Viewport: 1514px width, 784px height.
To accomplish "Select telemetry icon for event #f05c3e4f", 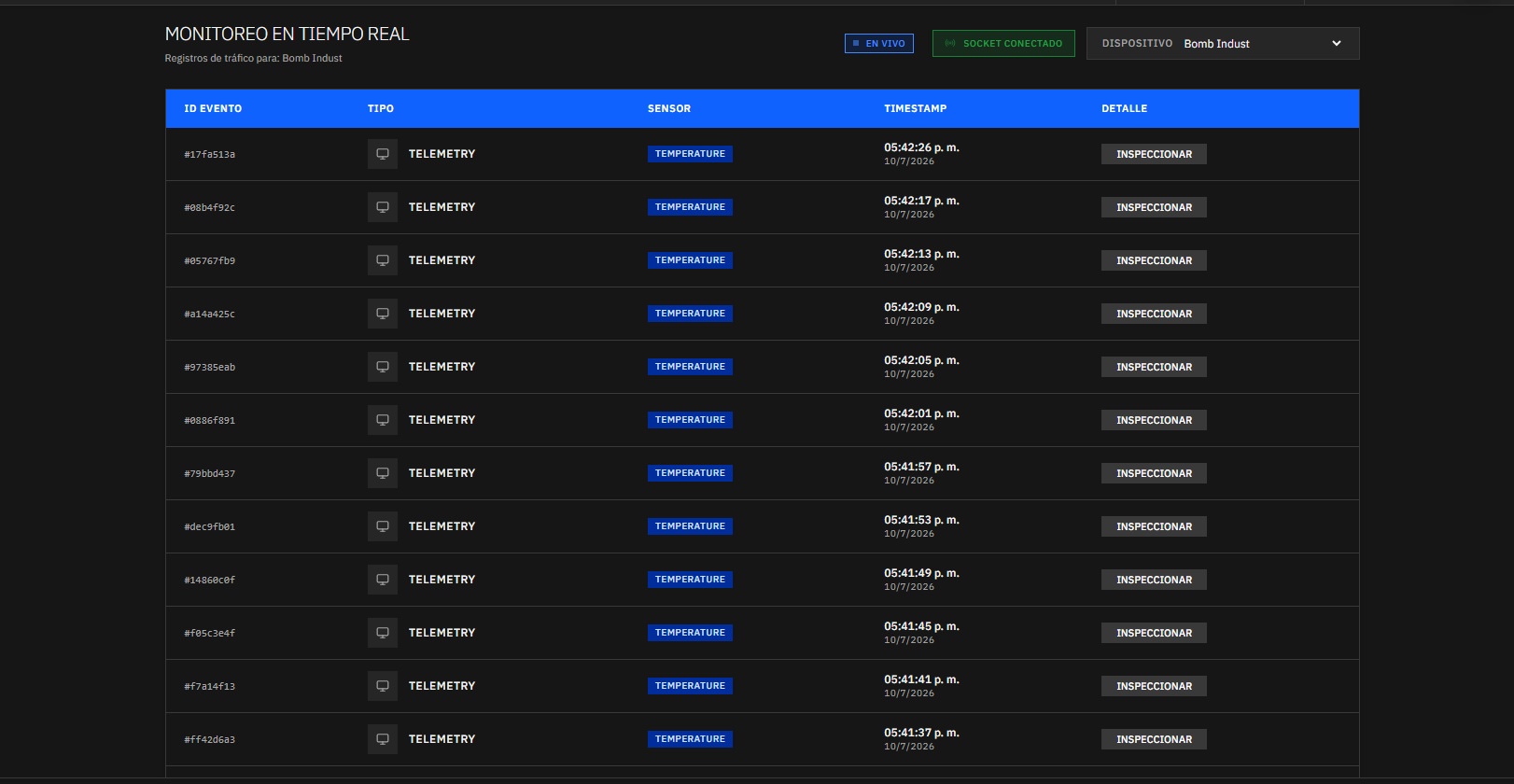I will 383,633.
